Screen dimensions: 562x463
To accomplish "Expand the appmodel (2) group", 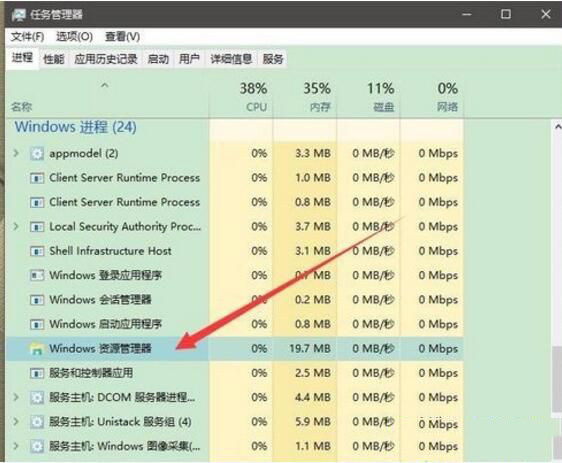I will [16, 153].
